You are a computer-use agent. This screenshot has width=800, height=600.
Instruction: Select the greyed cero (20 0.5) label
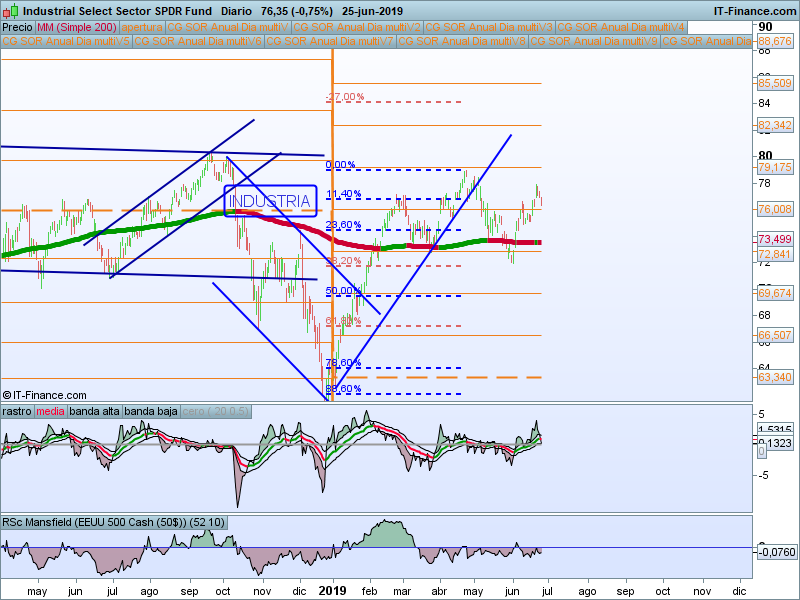click(215, 411)
